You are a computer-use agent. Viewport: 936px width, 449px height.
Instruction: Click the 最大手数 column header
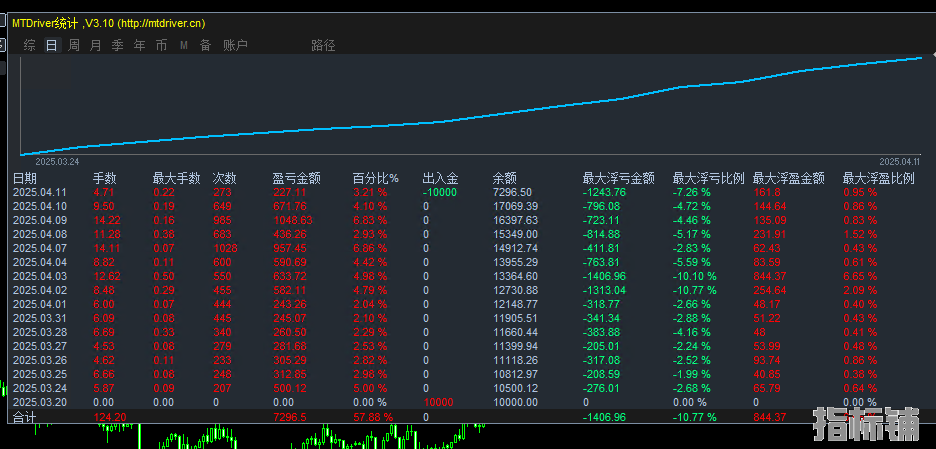[x=177, y=178]
